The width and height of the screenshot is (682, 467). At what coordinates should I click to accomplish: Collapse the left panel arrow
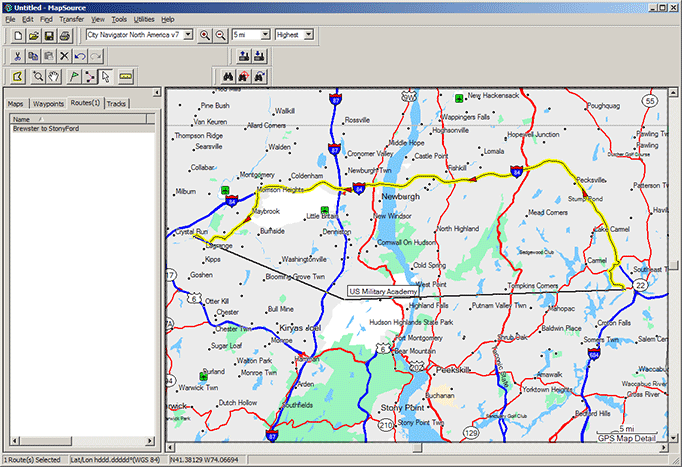[x=157, y=93]
